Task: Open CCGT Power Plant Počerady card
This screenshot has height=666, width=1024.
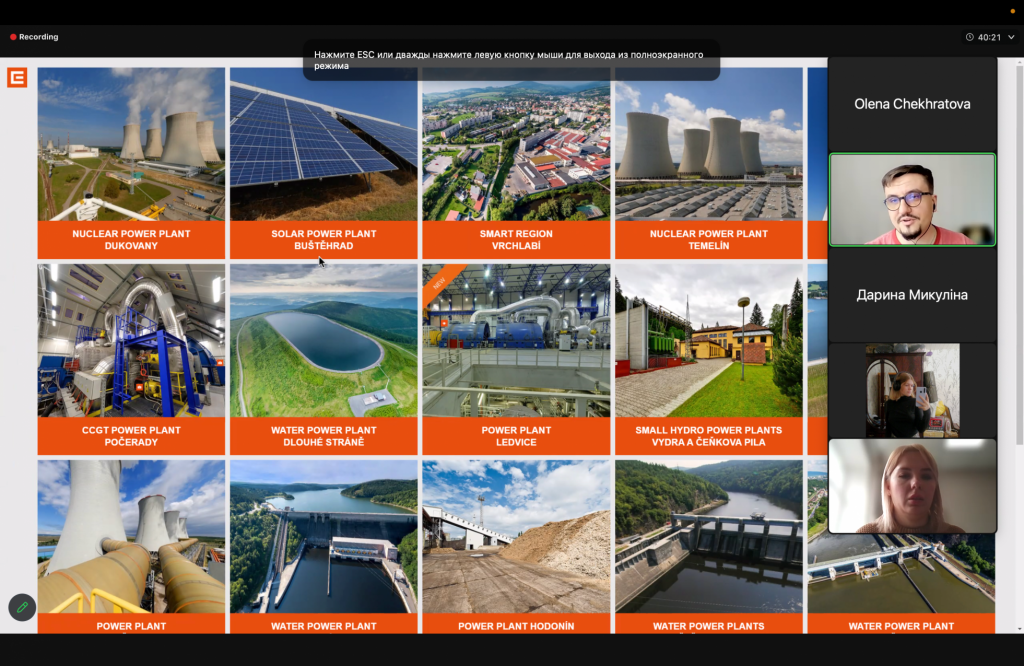Action: pos(131,359)
